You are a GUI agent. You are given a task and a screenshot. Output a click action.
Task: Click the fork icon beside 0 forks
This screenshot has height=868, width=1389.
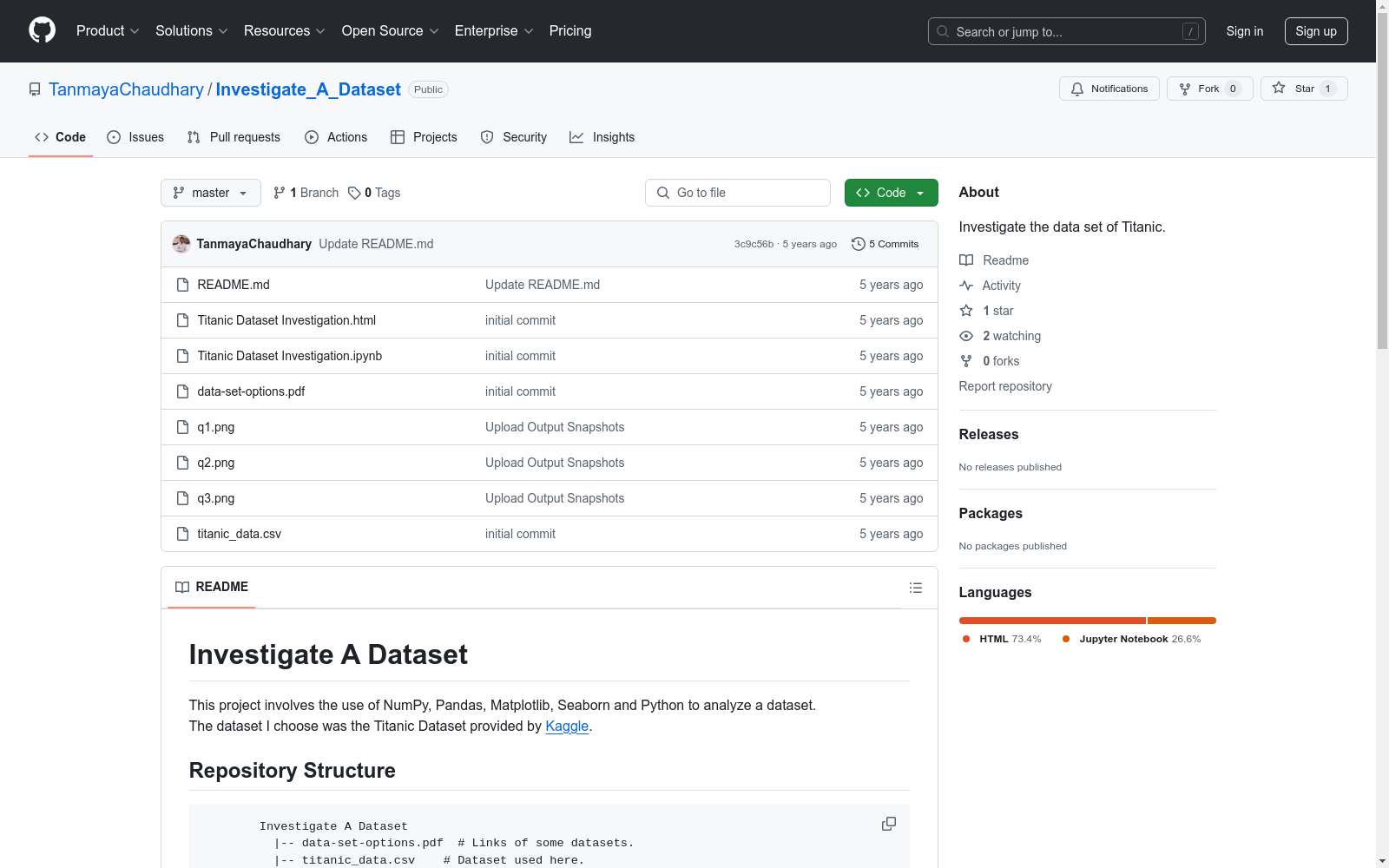pyautogui.click(x=966, y=361)
